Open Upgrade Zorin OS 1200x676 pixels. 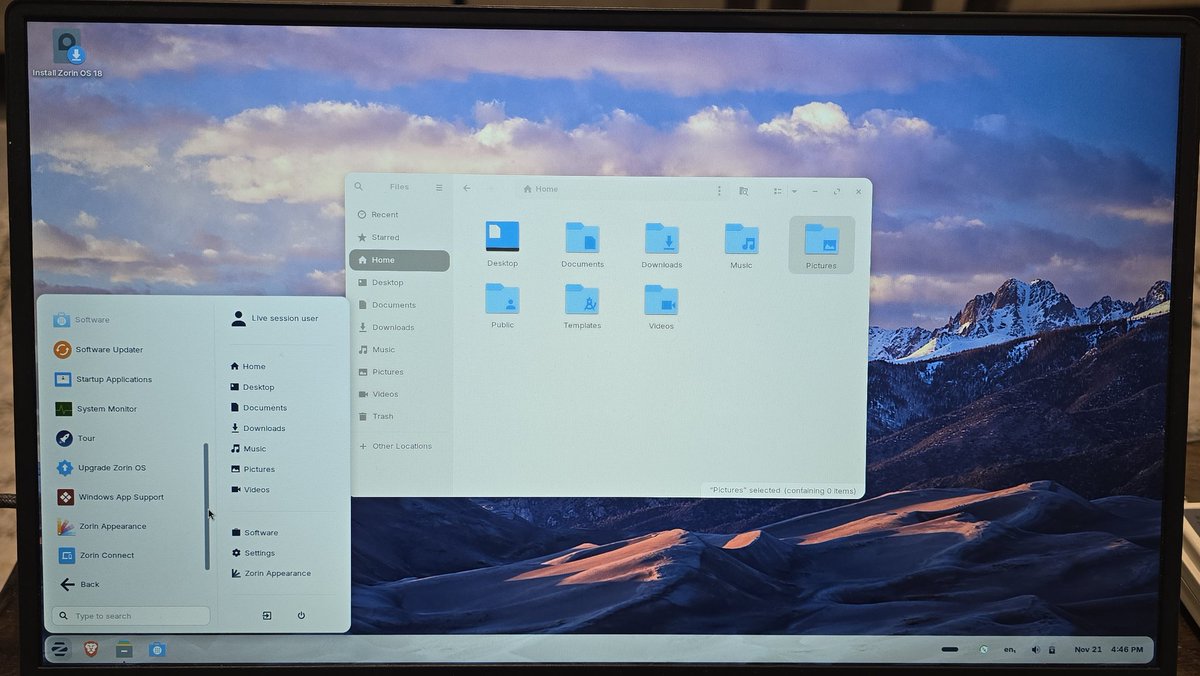[x=100, y=467]
